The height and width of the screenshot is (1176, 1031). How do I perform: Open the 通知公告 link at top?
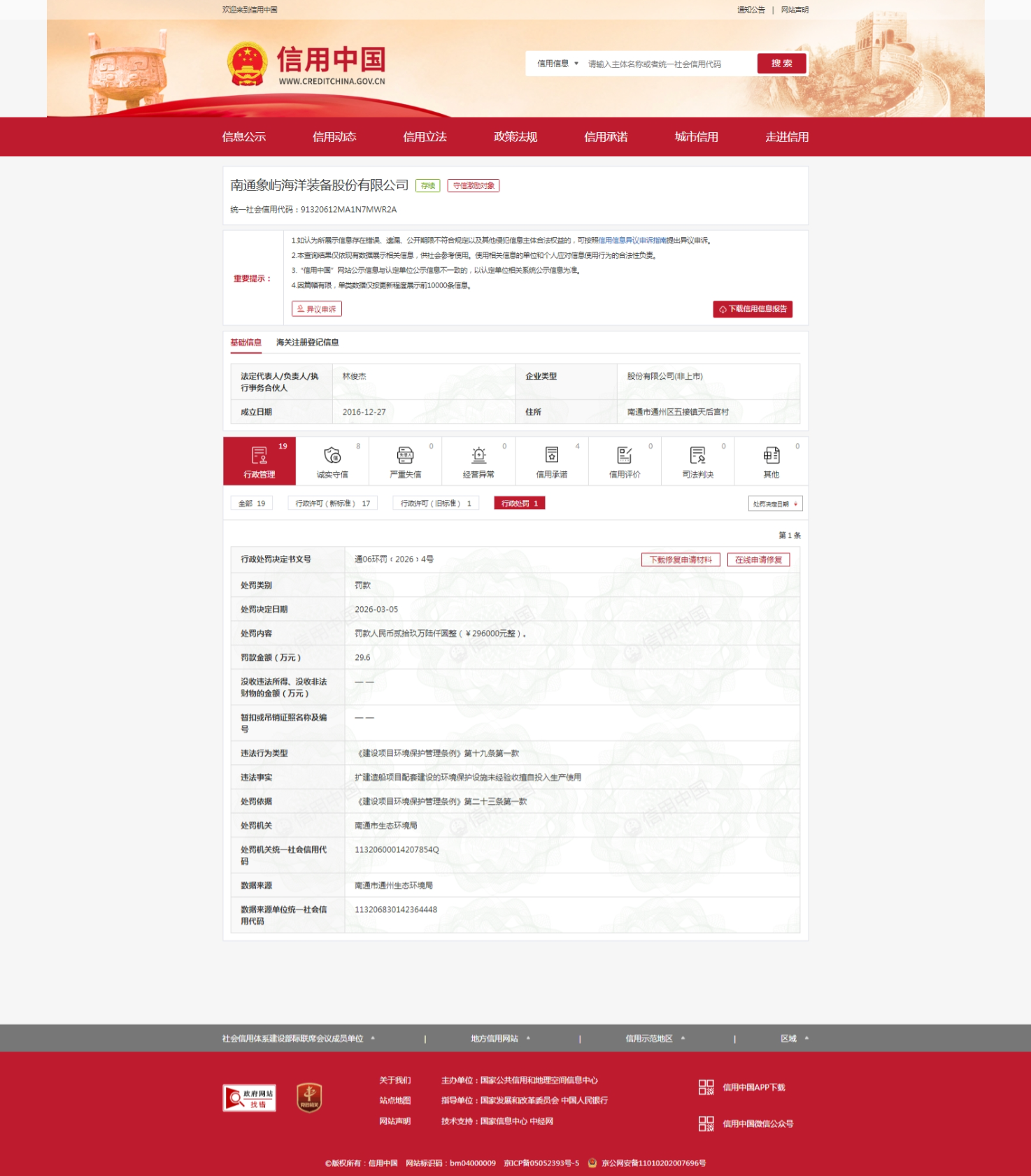(751, 10)
